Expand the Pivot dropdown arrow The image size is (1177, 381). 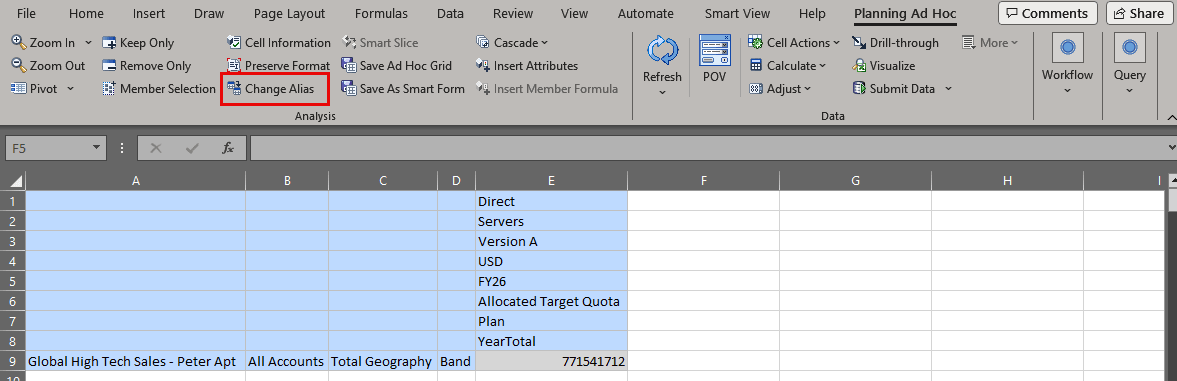point(71,88)
